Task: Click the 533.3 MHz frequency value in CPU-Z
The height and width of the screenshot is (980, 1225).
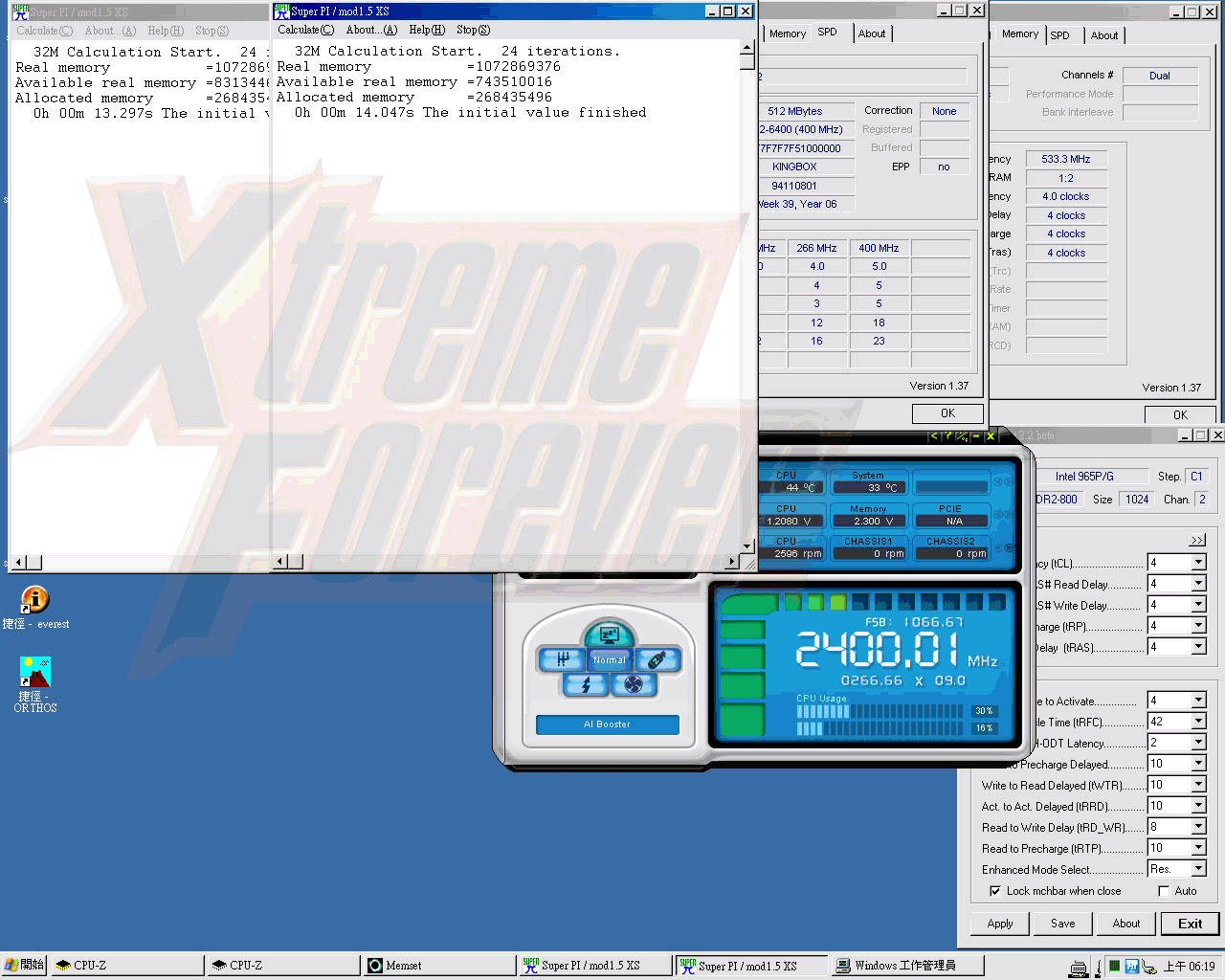Action: (x=1066, y=159)
